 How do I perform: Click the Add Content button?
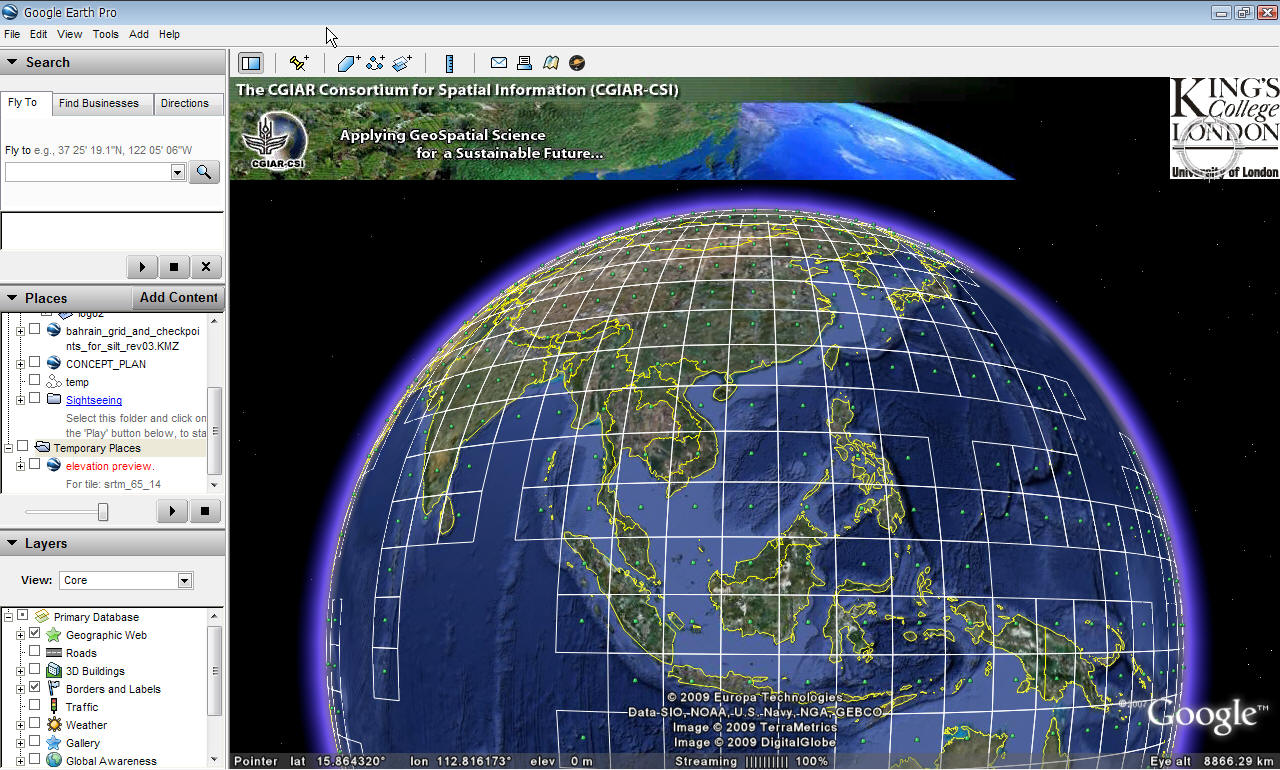click(x=178, y=298)
